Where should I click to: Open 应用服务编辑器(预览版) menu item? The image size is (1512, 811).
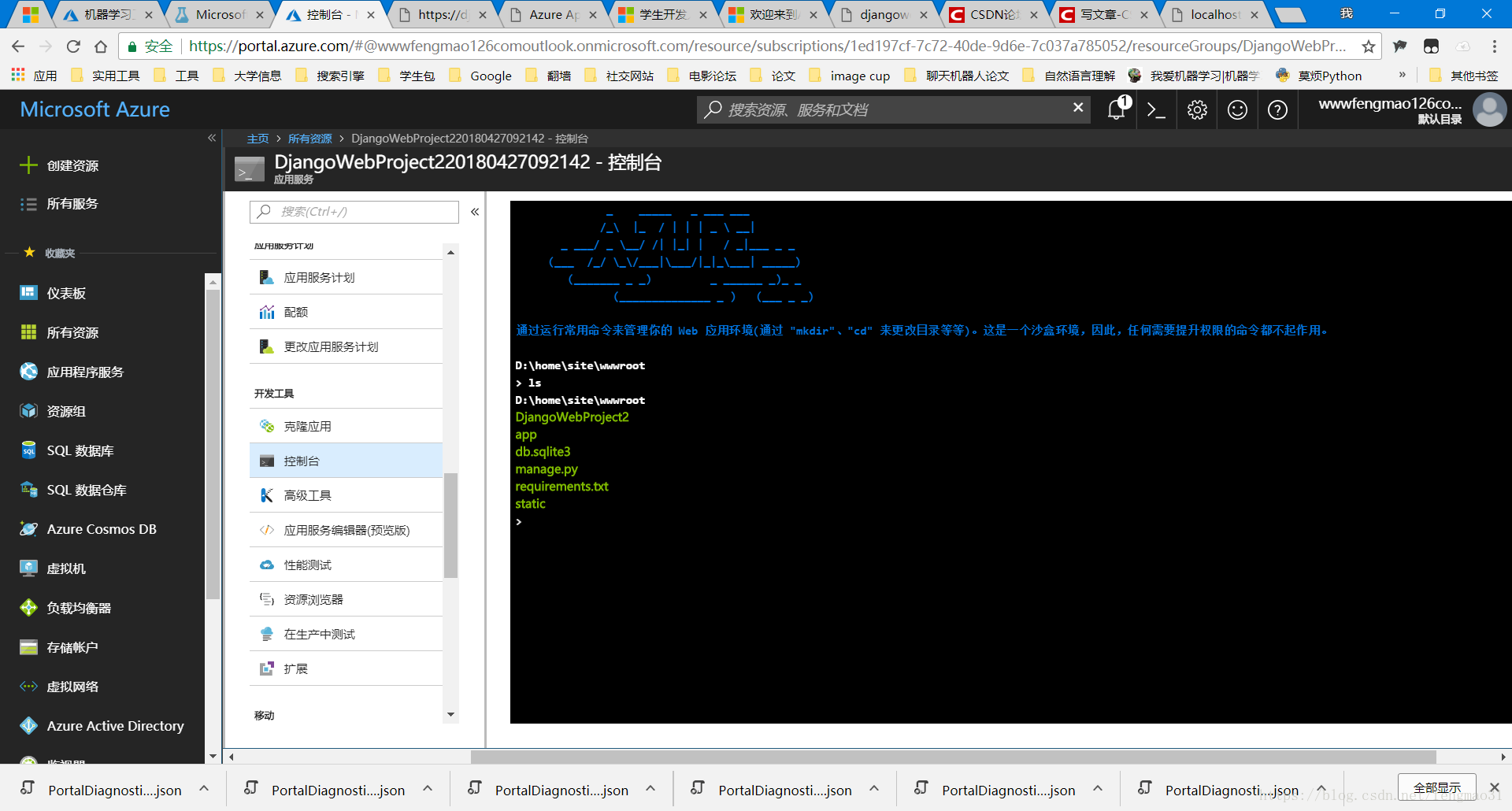(346, 530)
